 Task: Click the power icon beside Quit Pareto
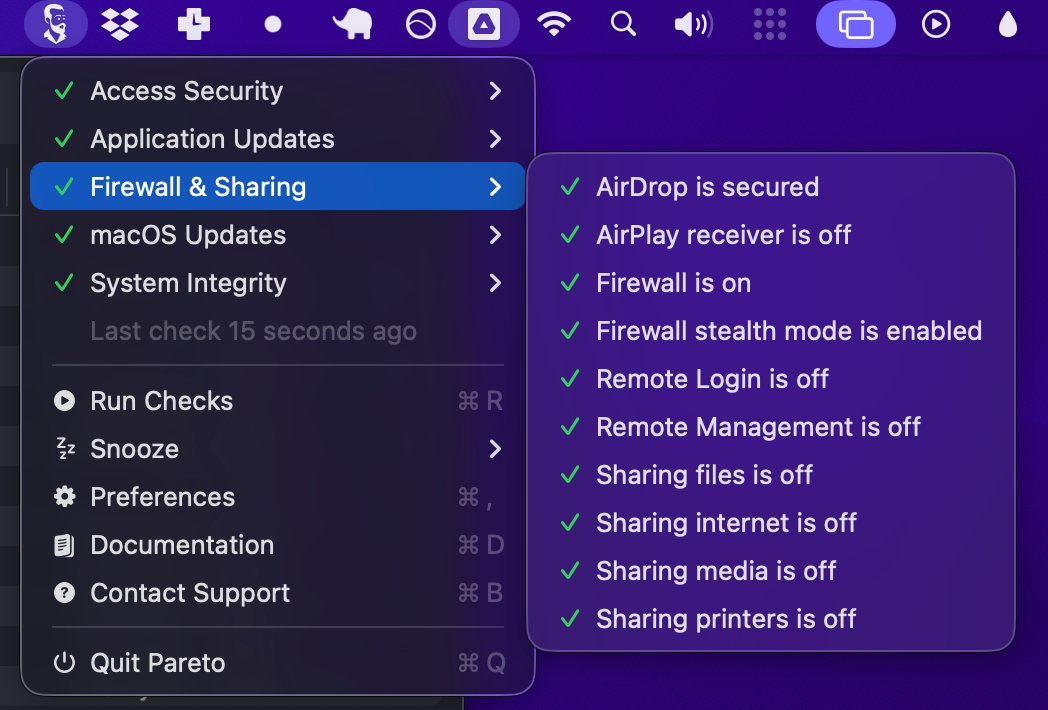pos(64,663)
